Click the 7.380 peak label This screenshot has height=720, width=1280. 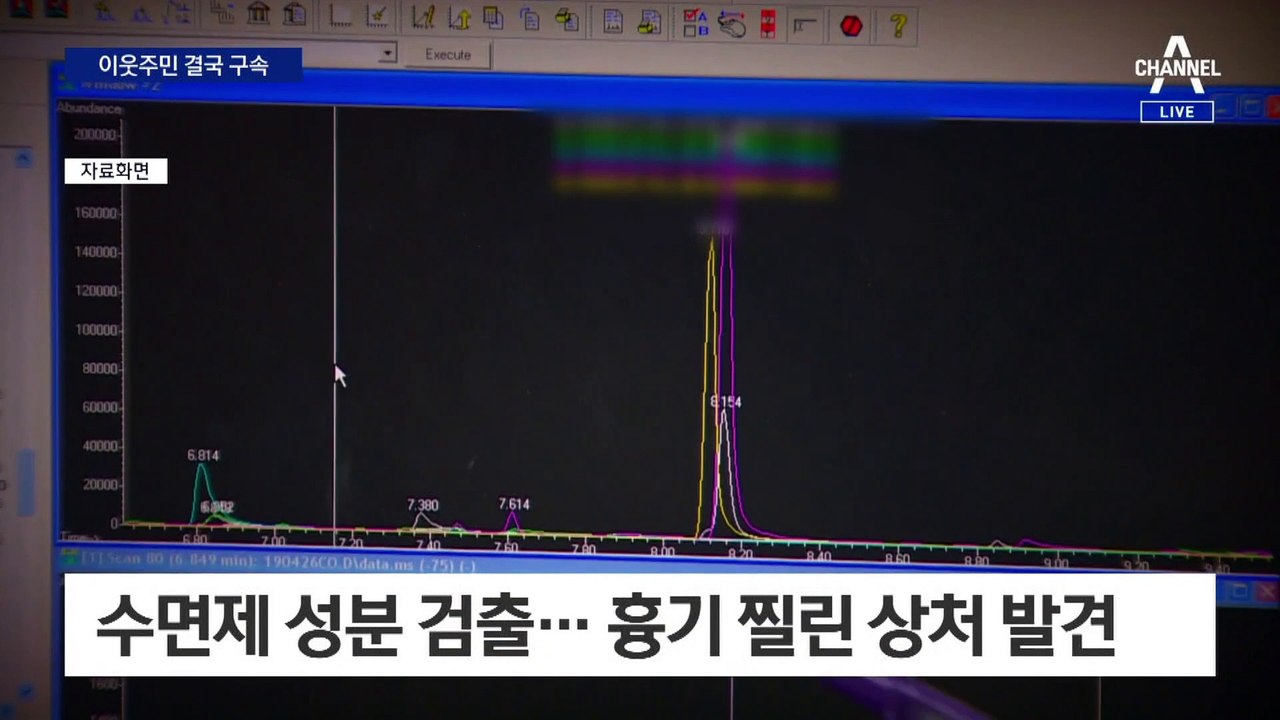pyautogui.click(x=423, y=505)
